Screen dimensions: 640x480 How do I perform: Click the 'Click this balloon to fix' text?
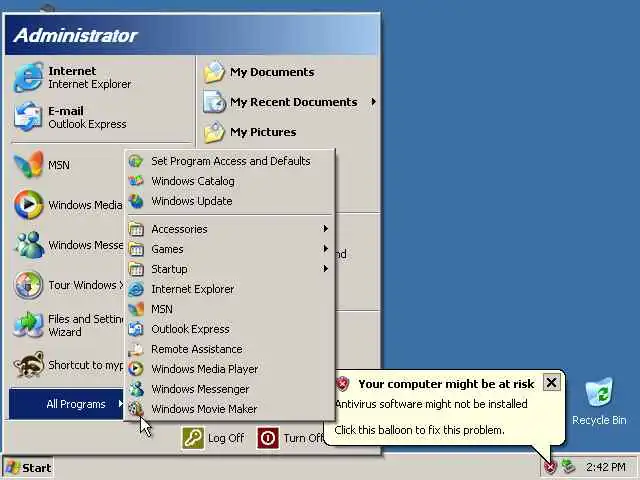pos(419,430)
